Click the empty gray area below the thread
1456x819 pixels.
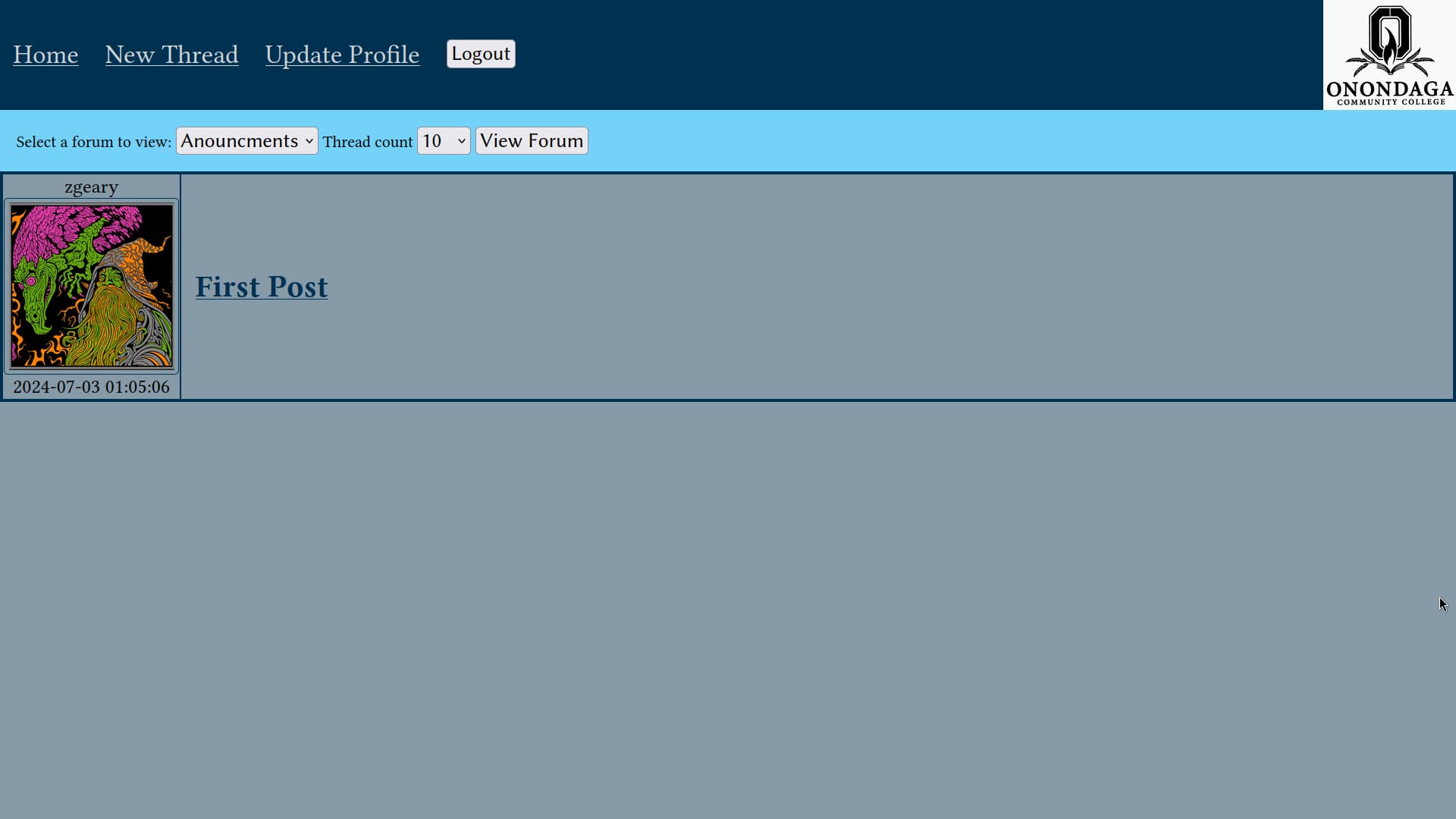click(728, 607)
